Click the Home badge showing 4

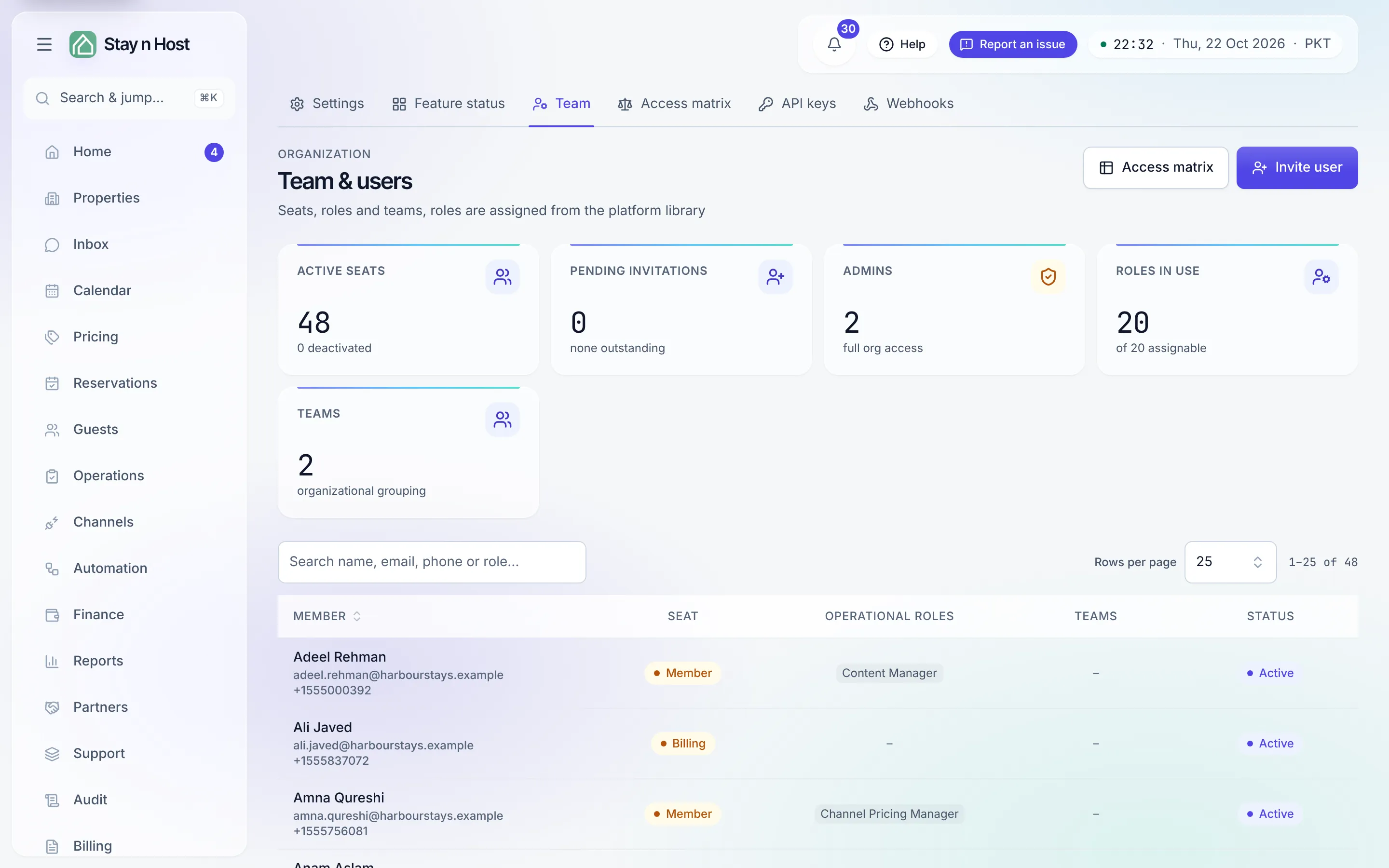pyautogui.click(x=214, y=152)
